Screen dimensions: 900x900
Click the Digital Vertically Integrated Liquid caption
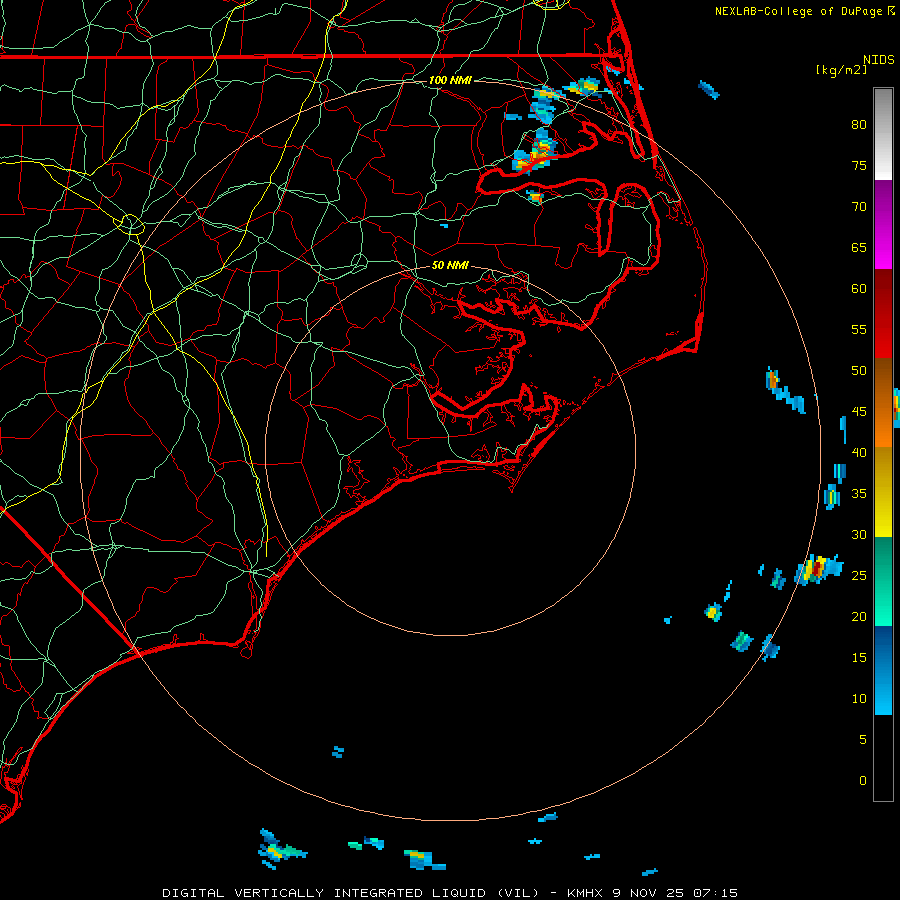point(449,893)
